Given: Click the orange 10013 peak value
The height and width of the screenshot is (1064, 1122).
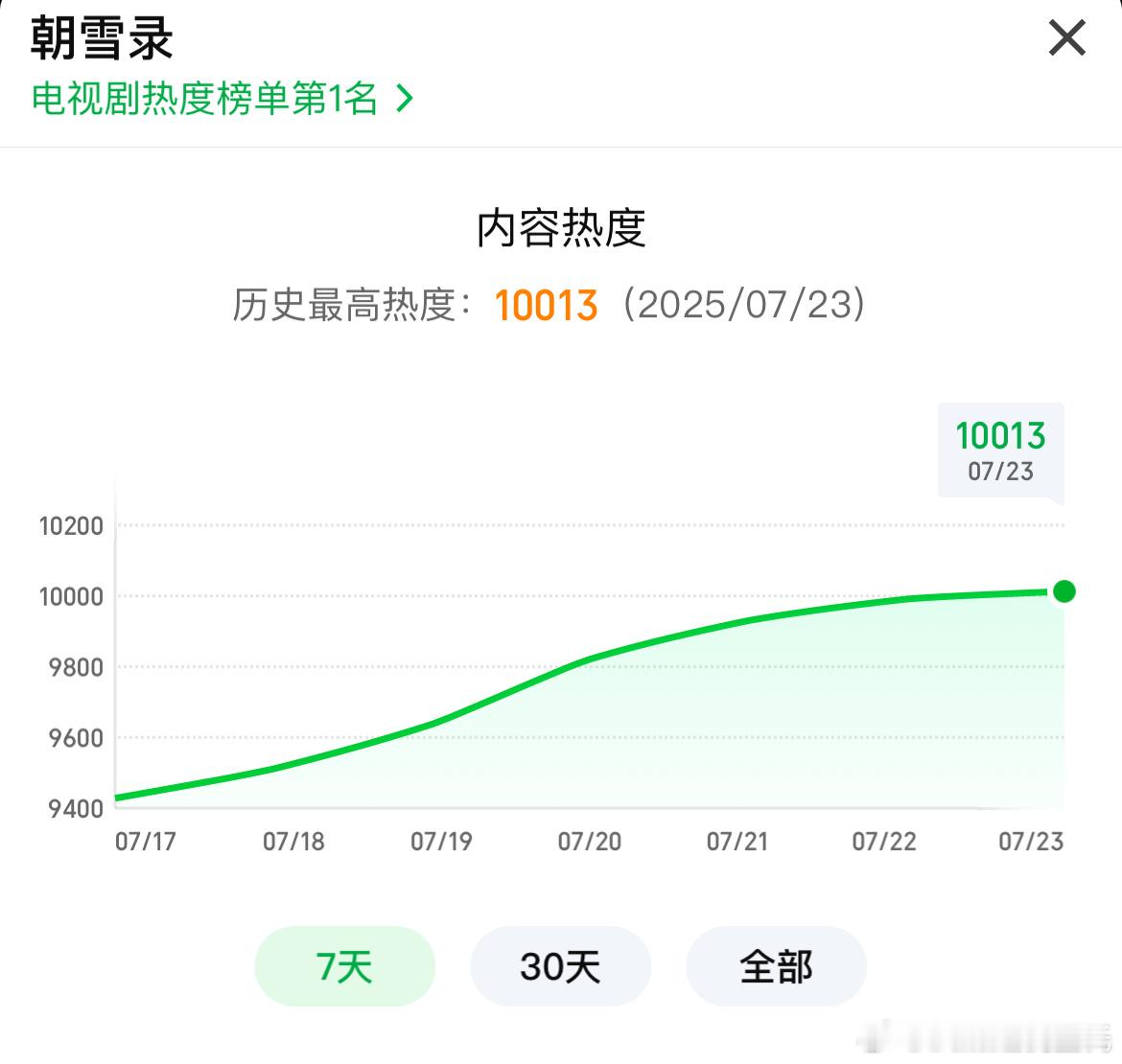Looking at the screenshot, I should pyautogui.click(x=546, y=306).
